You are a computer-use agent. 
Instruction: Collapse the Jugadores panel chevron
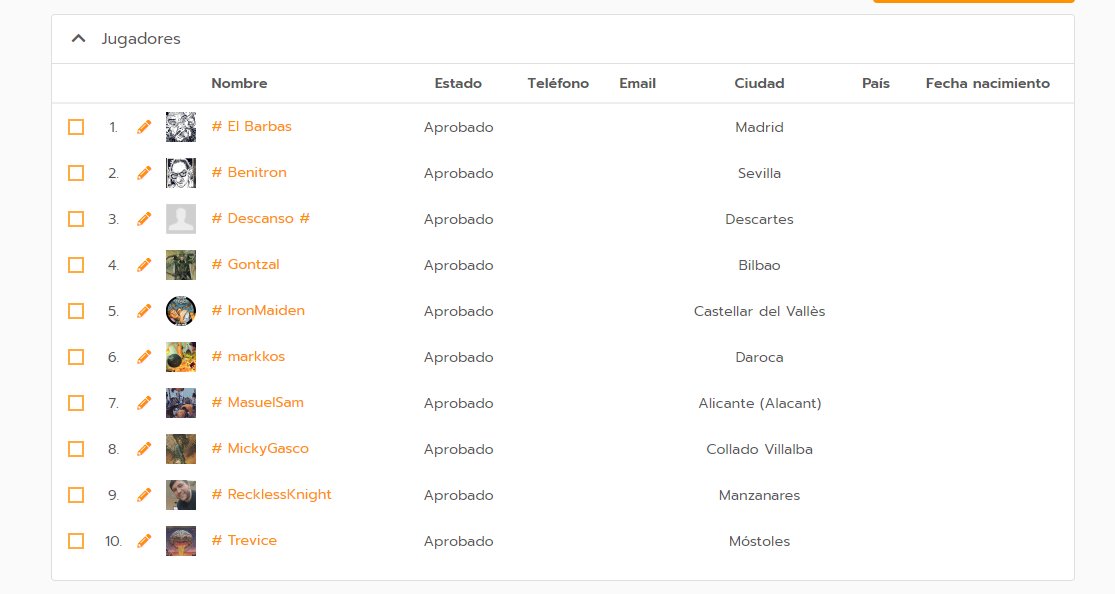coord(78,38)
